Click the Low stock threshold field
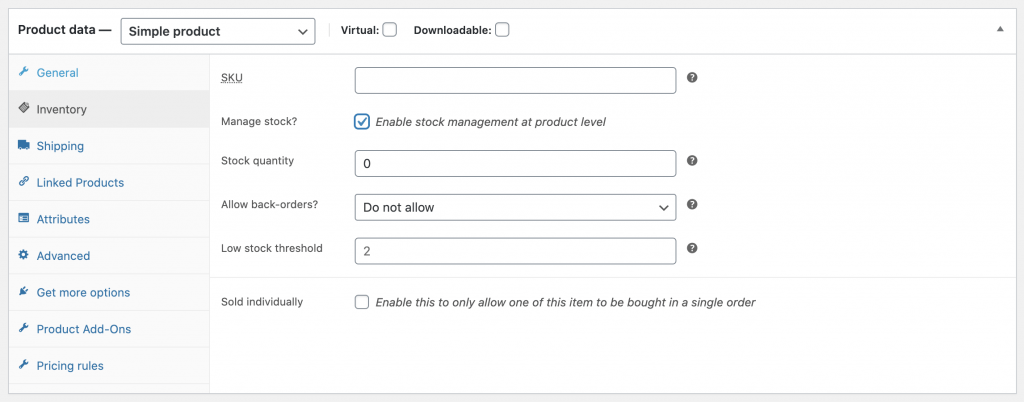Image resolution: width=1024 pixels, height=402 pixels. 515,251
